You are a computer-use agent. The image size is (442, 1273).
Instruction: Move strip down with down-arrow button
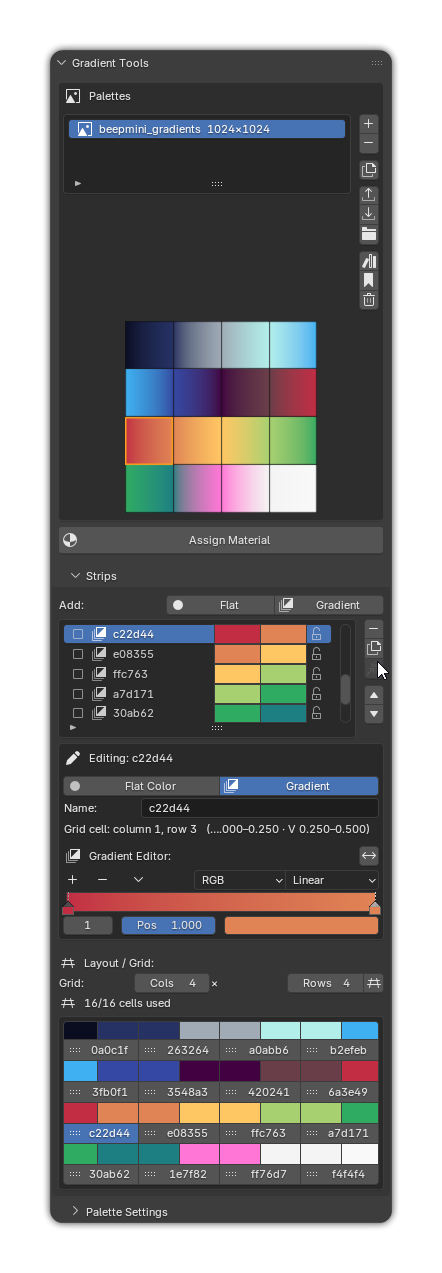click(374, 714)
